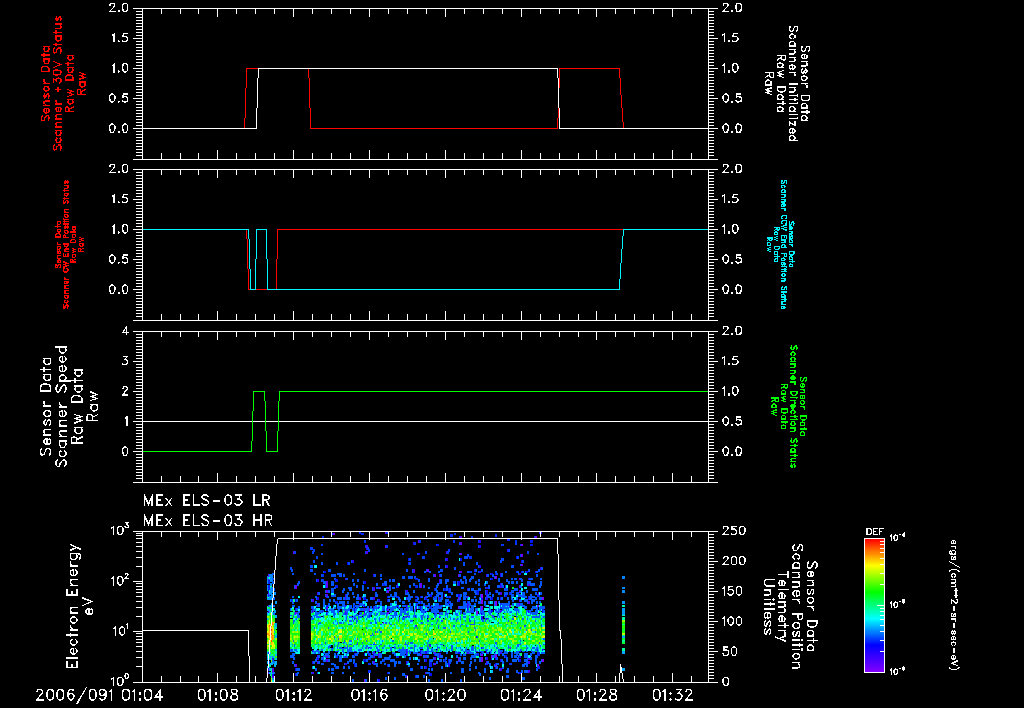Click the narrow spectrogram stripe near 01:12
1024x708 pixels.
tap(295, 624)
